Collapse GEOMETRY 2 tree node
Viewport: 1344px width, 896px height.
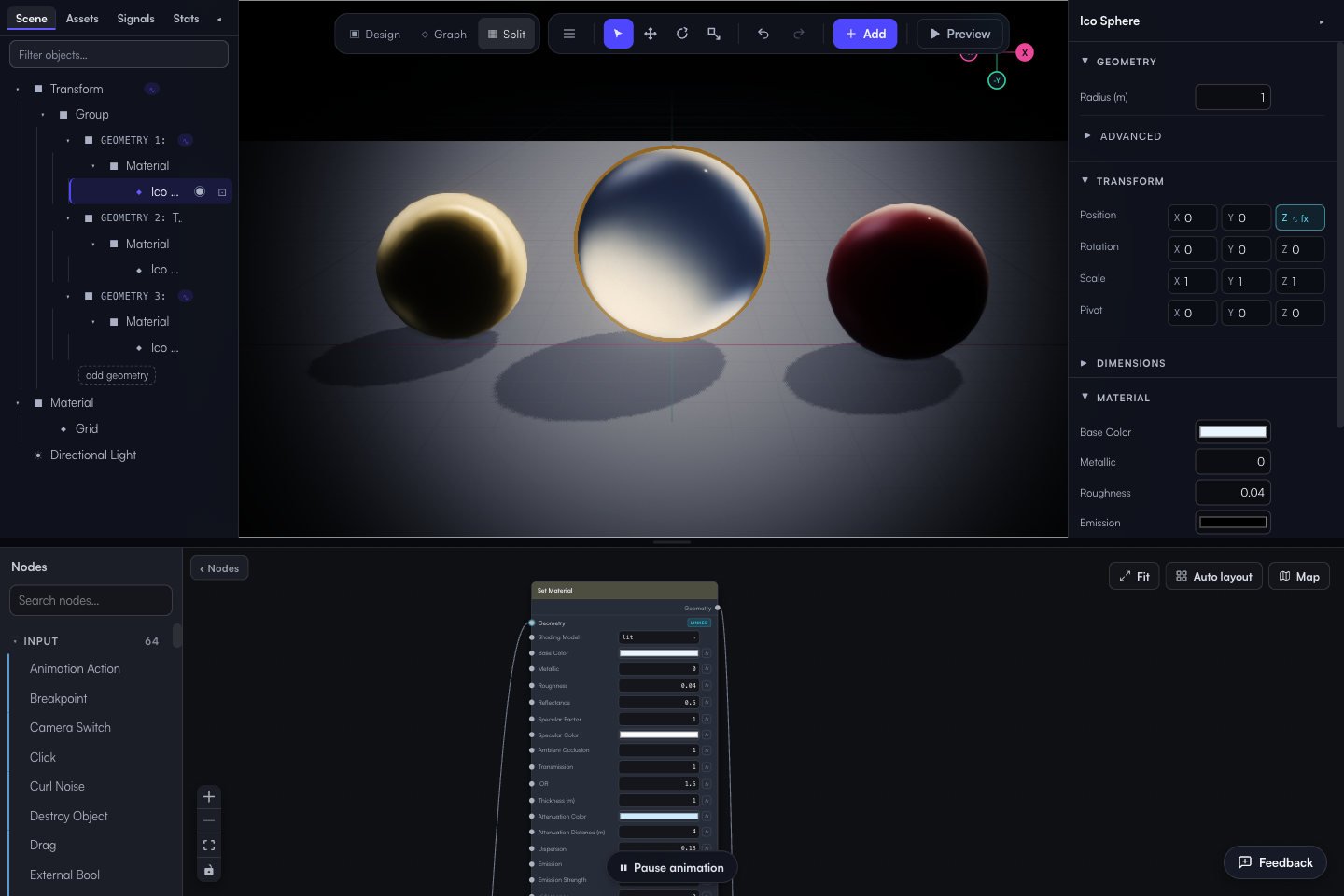[x=68, y=218]
